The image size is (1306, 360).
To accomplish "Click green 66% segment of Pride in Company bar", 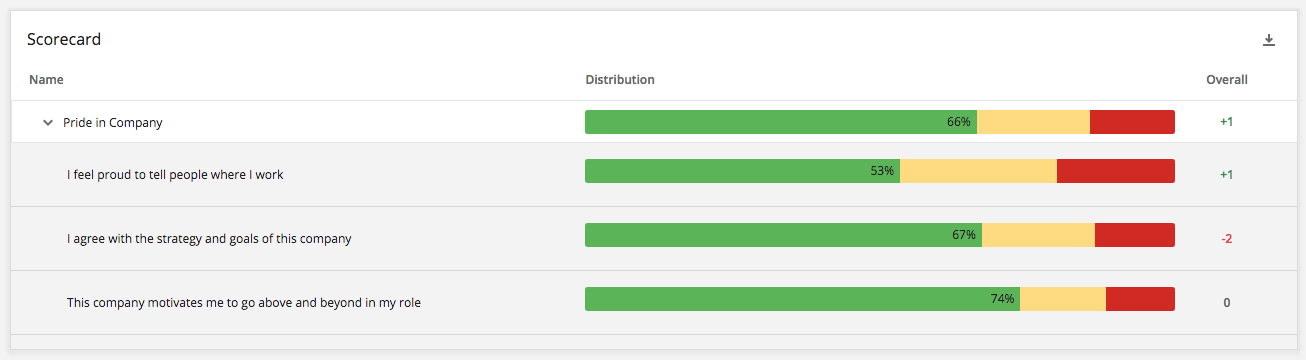I will click(x=781, y=122).
